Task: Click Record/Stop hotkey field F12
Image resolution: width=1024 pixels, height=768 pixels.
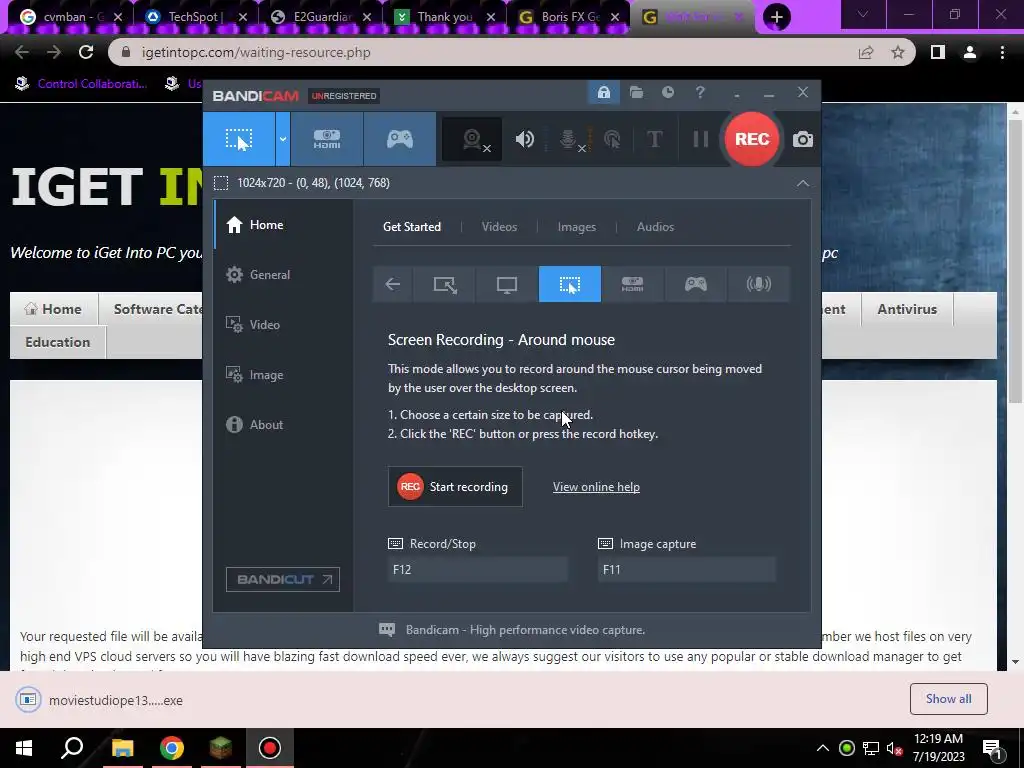Action: [x=478, y=569]
